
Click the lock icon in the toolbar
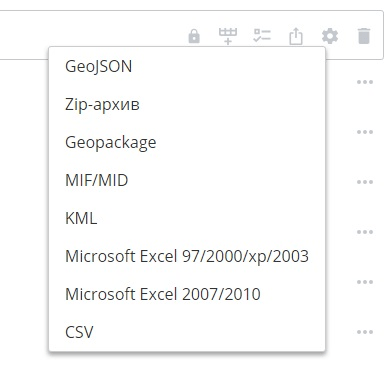tap(194, 36)
